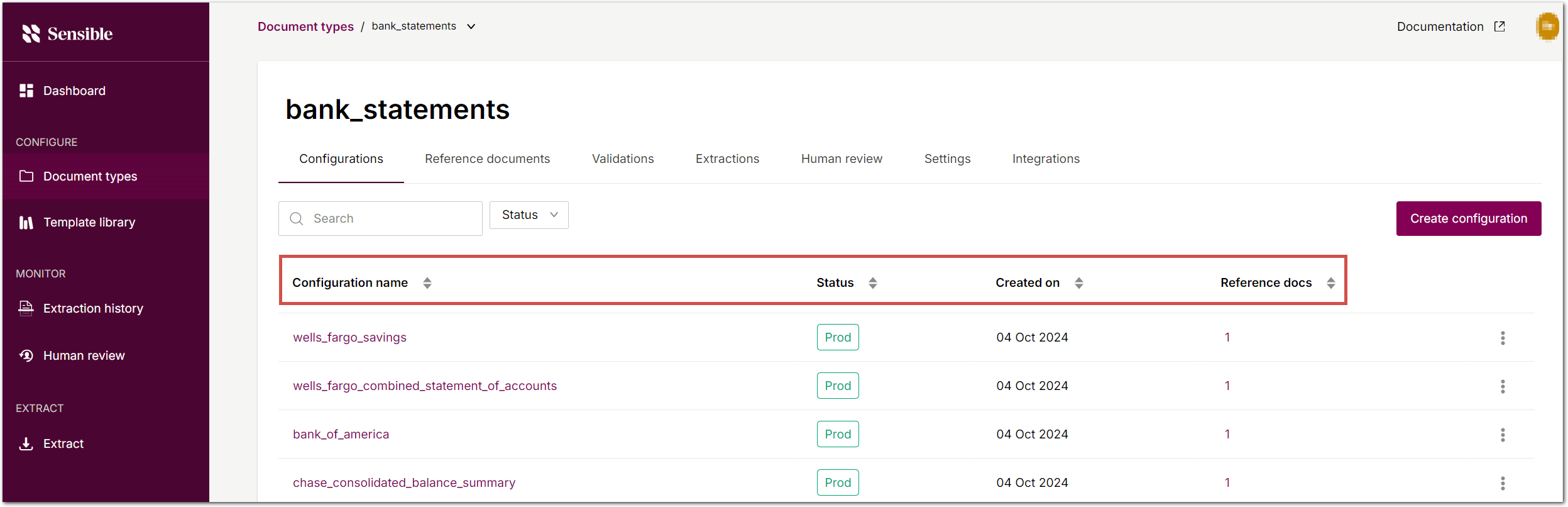Image resolution: width=1568 pixels, height=507 pixels.
Task: Click Create configuration button
Action: click(x=1469, y=218)
